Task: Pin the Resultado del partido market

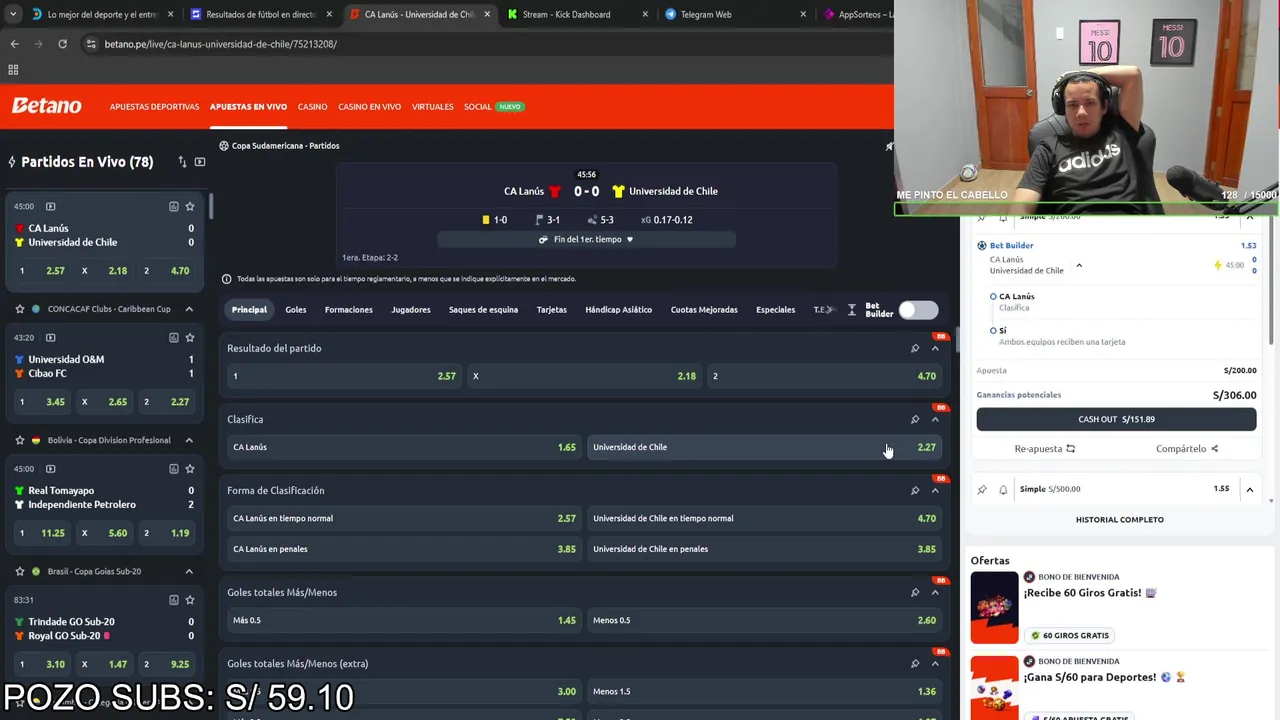Action: click(915, 348)
